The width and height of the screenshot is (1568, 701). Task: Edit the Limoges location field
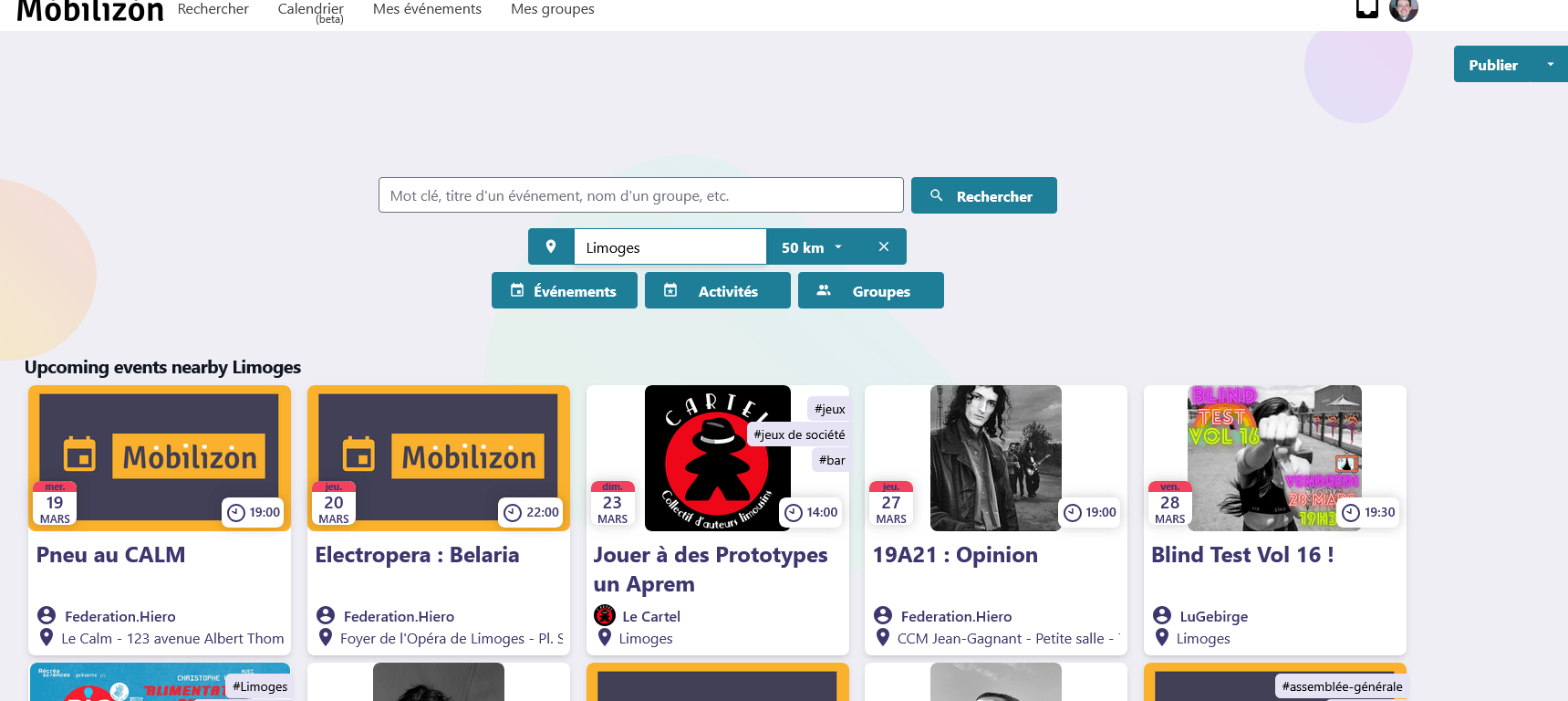tap(670, 246)
